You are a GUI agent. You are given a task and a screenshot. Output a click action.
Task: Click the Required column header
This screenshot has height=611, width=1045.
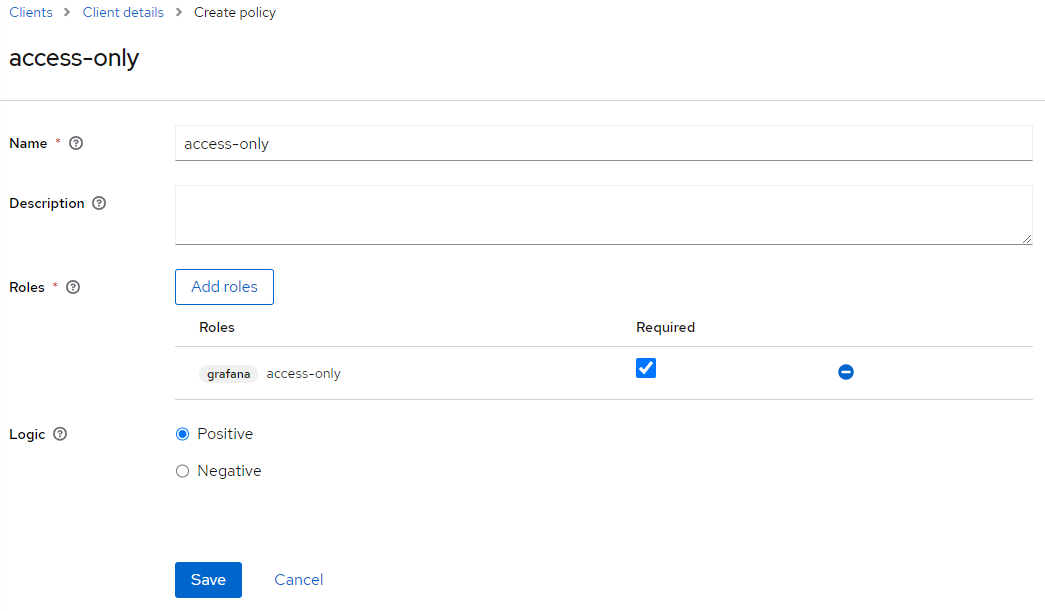[665, 327]
